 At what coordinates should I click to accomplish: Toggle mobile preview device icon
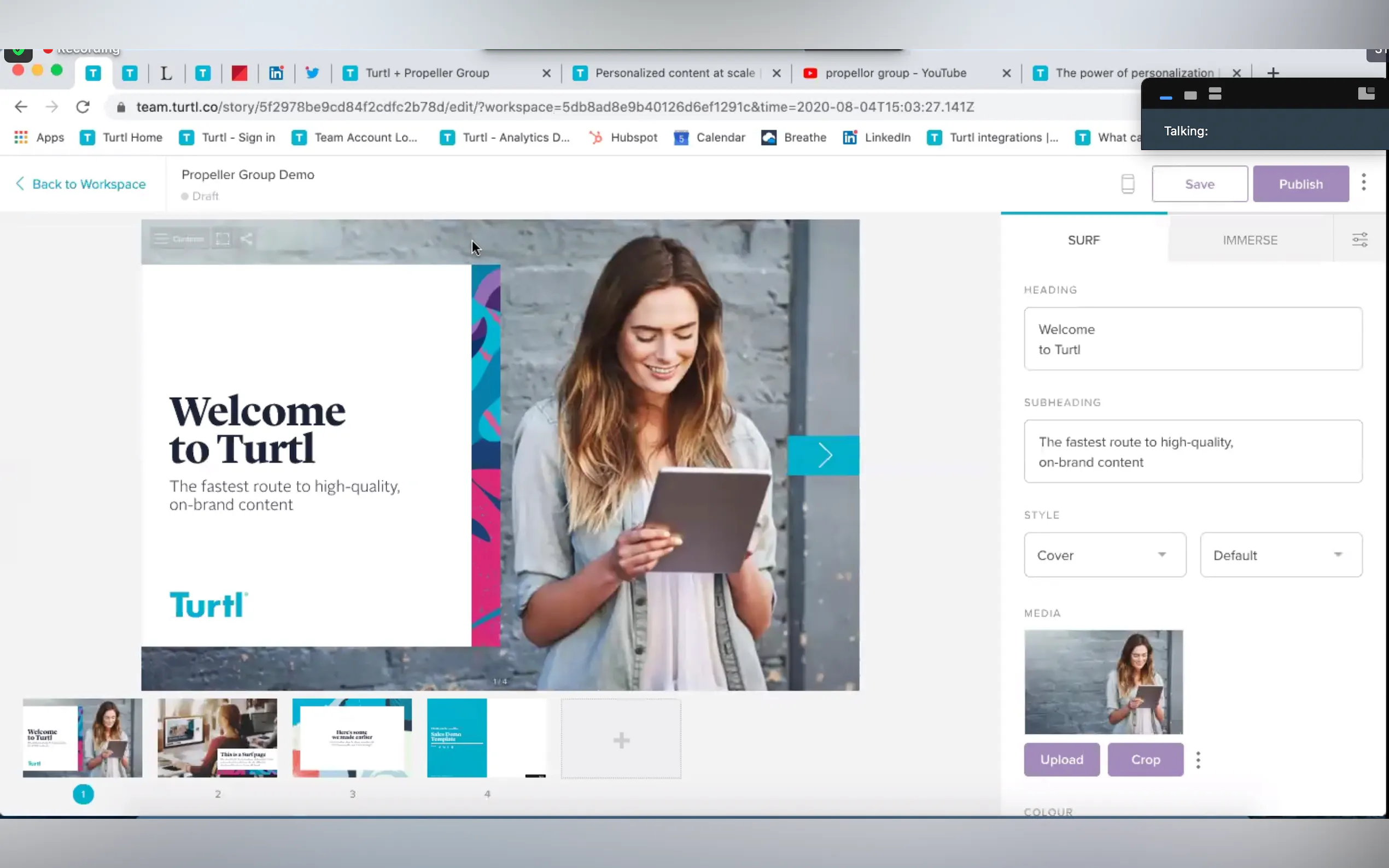pyautogui.click(x=1127, y=184)
